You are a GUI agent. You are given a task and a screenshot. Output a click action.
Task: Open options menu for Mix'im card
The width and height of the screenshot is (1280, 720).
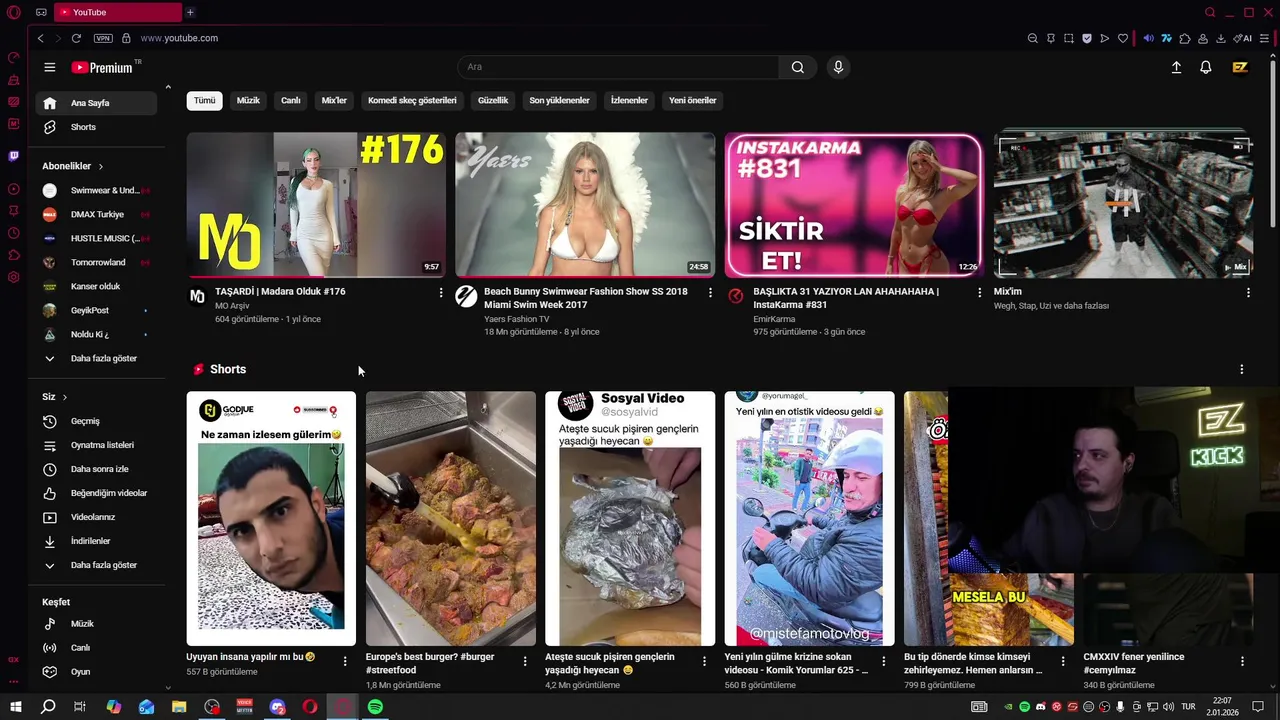click(1248, 292)
